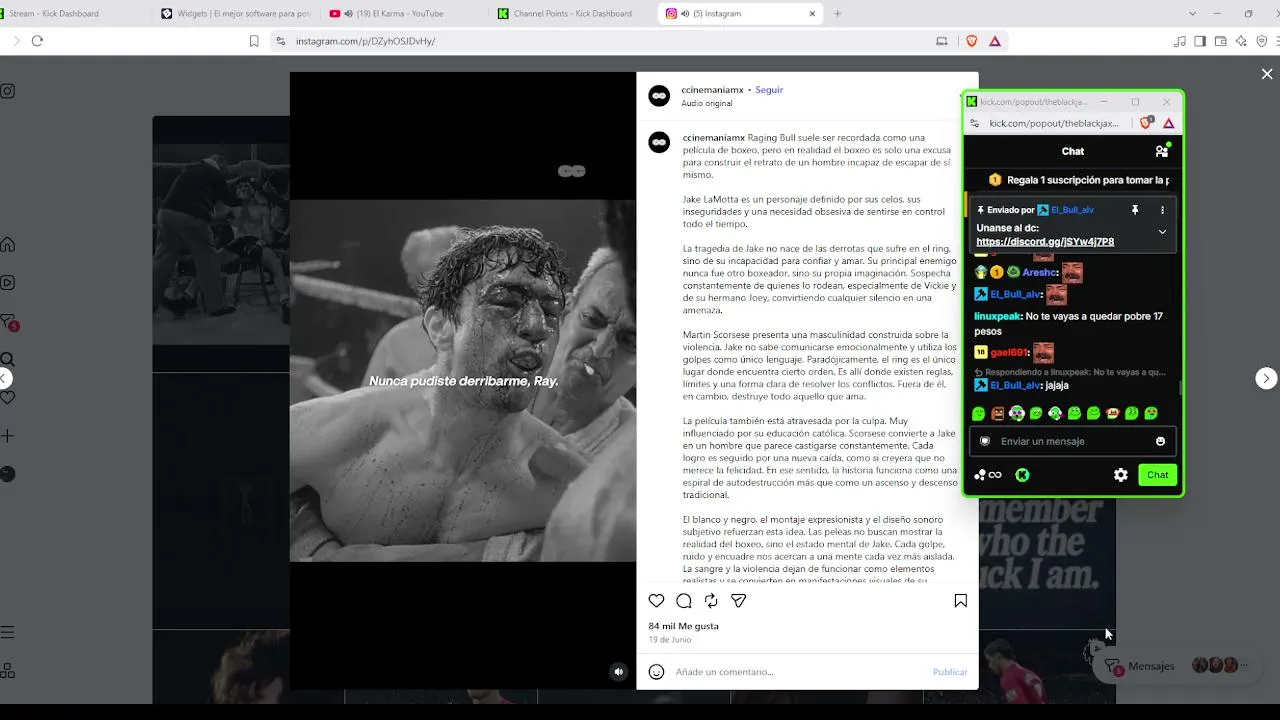Click Brave Shields icon in the Kick popout
1280x720 pixels.
point(1148,123)
